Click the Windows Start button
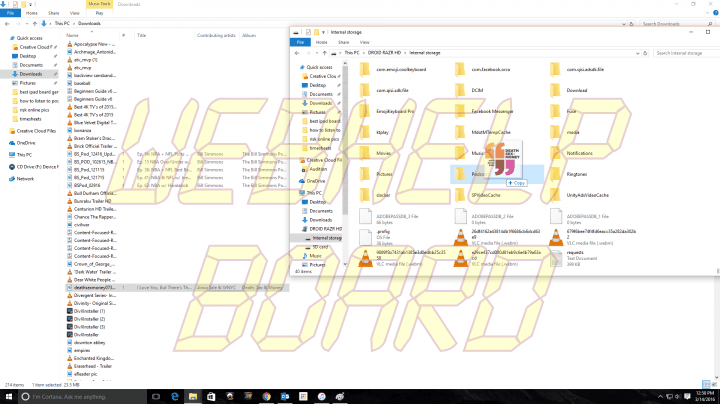This screenshot has height=404, width=720. pyautogui.click(x=9, y=396)
